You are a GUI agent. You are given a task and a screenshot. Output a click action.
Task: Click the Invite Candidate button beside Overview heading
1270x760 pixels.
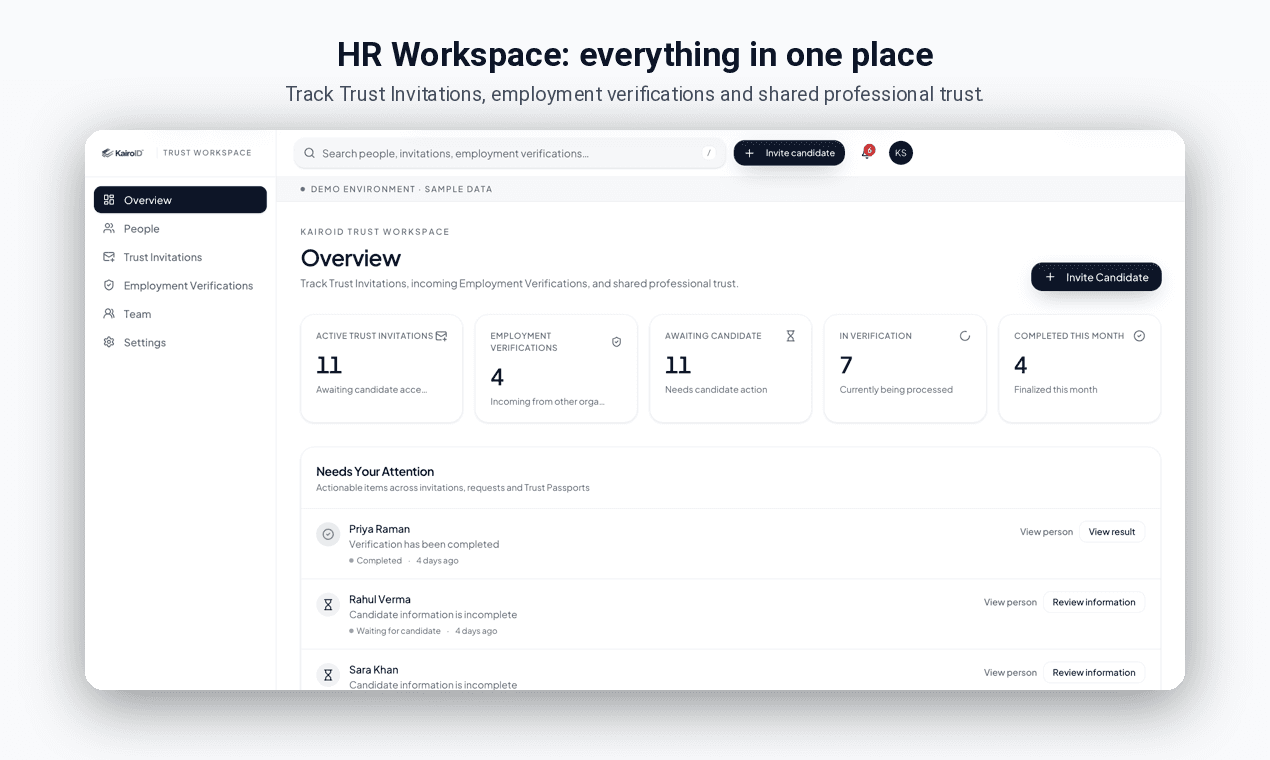1096,277
